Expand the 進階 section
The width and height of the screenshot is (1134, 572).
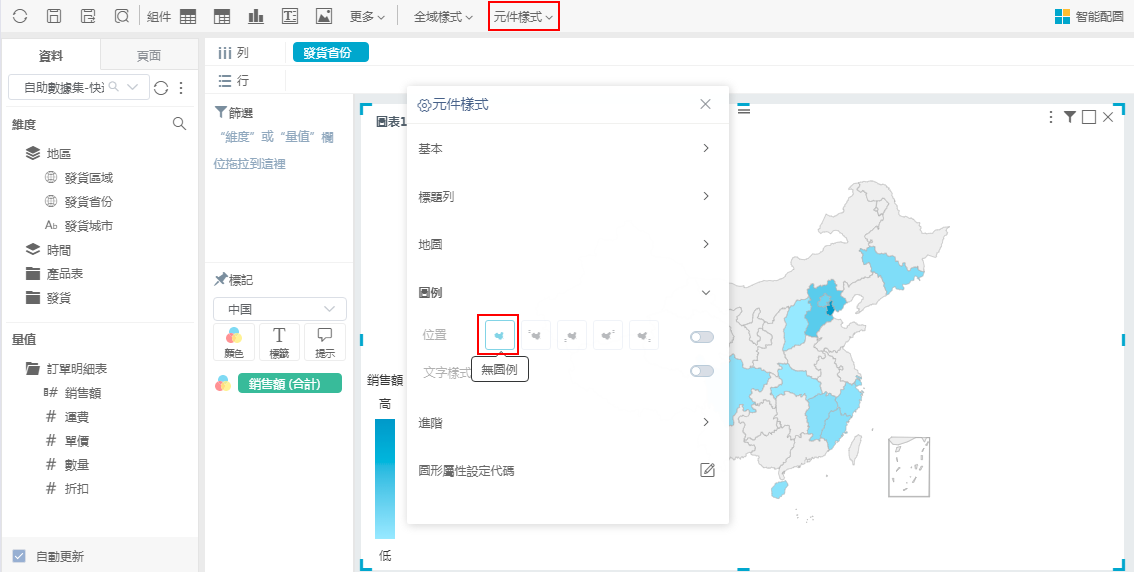point(566,423)
